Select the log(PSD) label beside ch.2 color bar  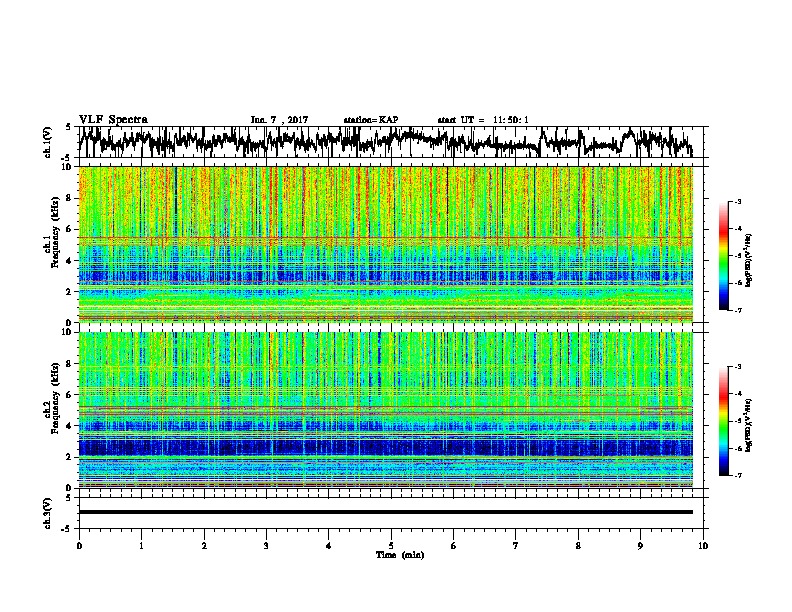coord(749,426)
